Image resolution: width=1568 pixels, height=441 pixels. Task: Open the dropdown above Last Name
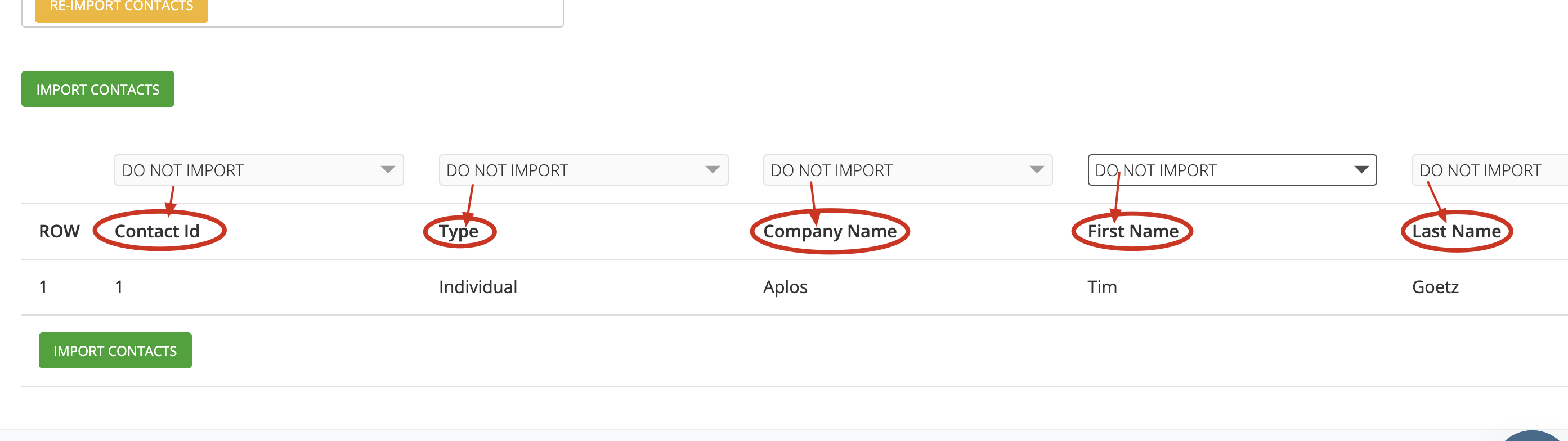1490,170
